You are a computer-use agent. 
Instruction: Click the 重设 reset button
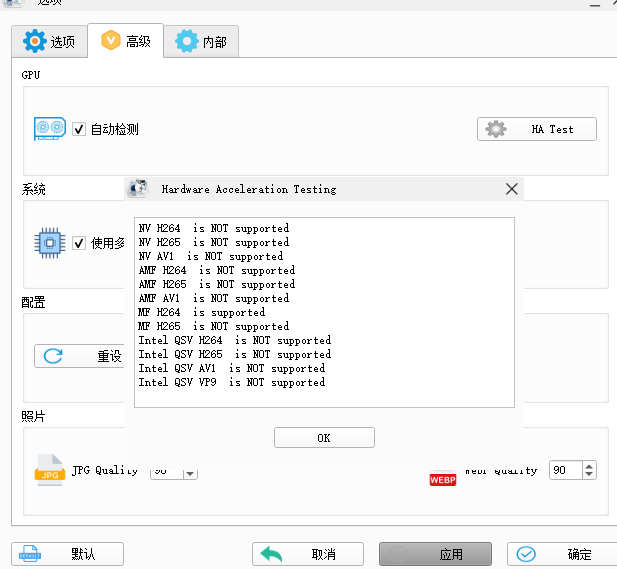pos(79,356)
